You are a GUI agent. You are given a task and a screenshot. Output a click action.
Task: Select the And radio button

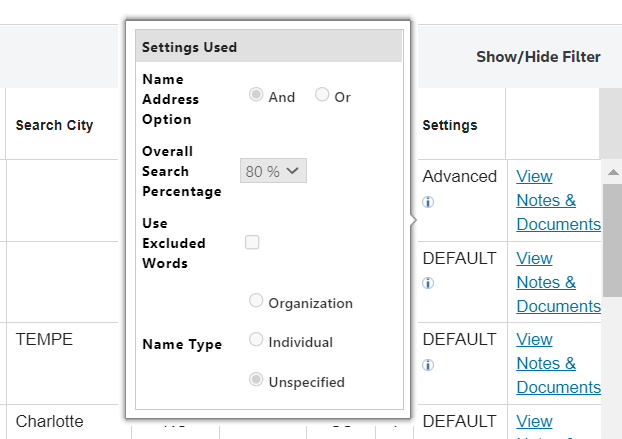256,96
